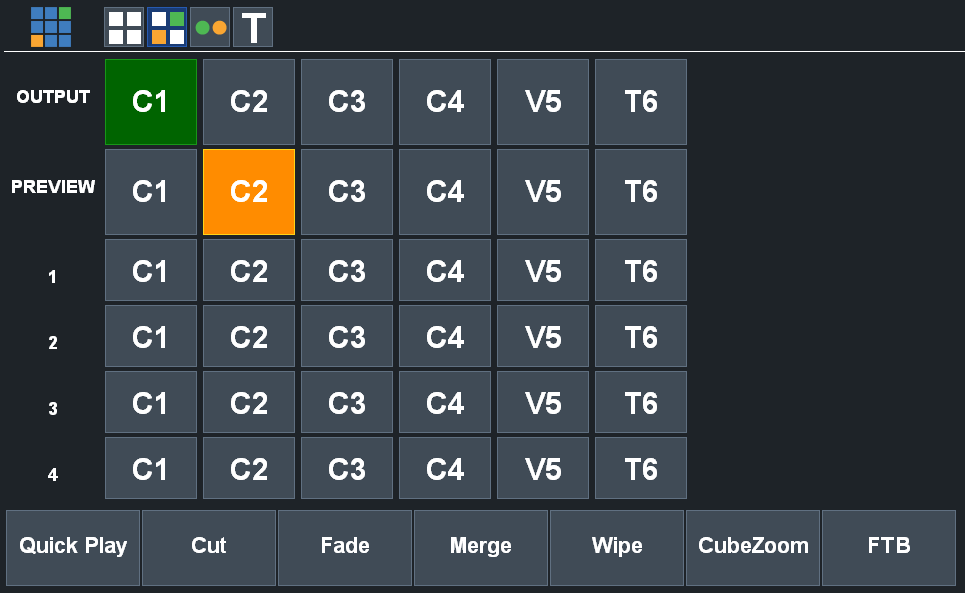Select orange C2 in the PREVIEW row
965x593 pixels.
point(249,192)
